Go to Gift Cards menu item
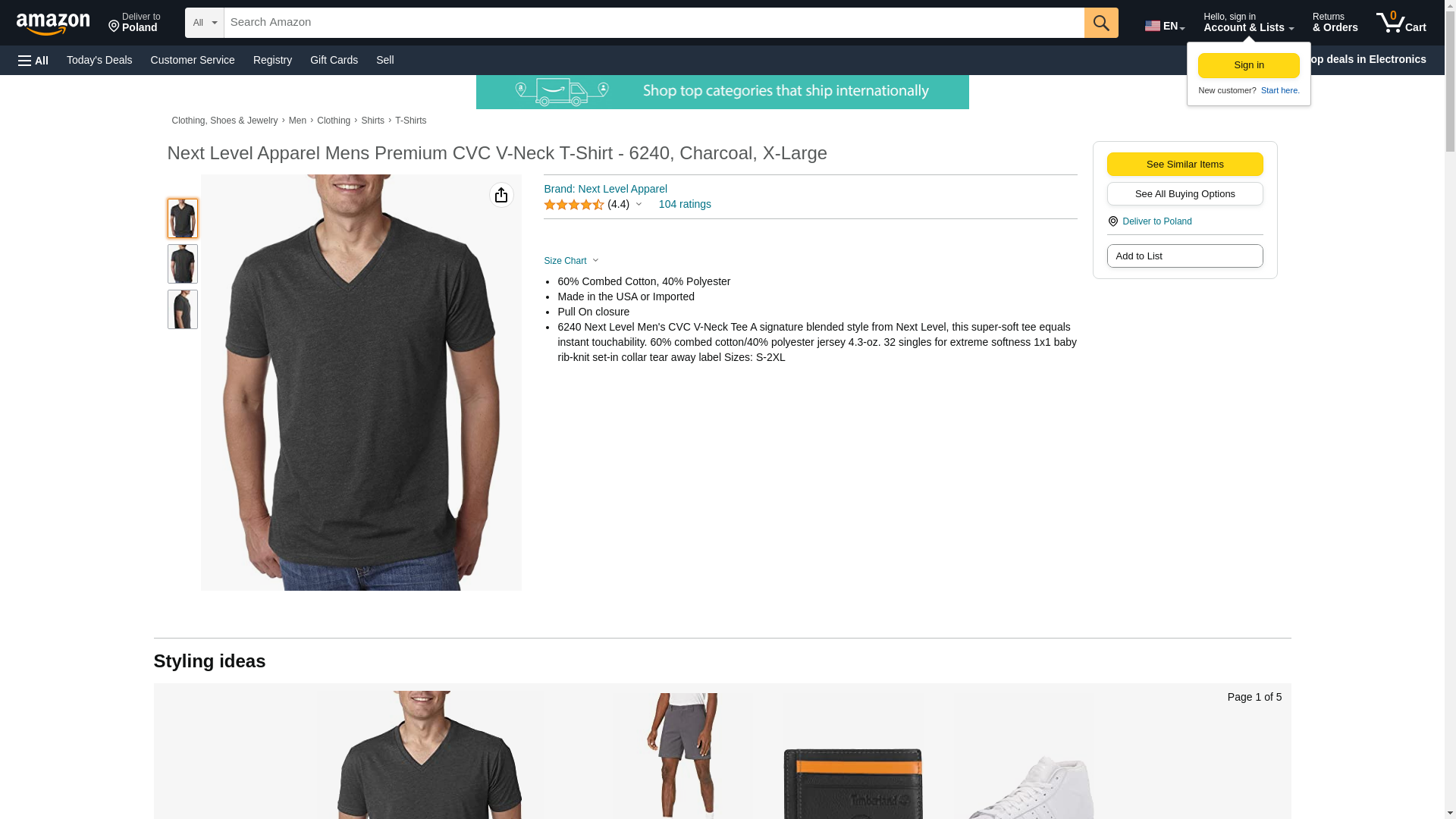Viewport: 1456px width, 819px height. pos(334,60)
